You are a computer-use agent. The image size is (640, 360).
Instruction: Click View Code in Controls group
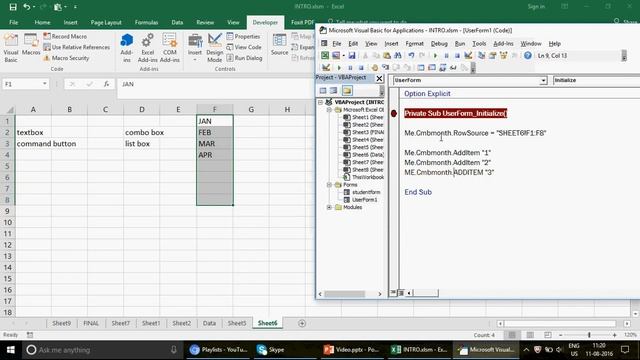pyautogui.click(x=244, y=47)
